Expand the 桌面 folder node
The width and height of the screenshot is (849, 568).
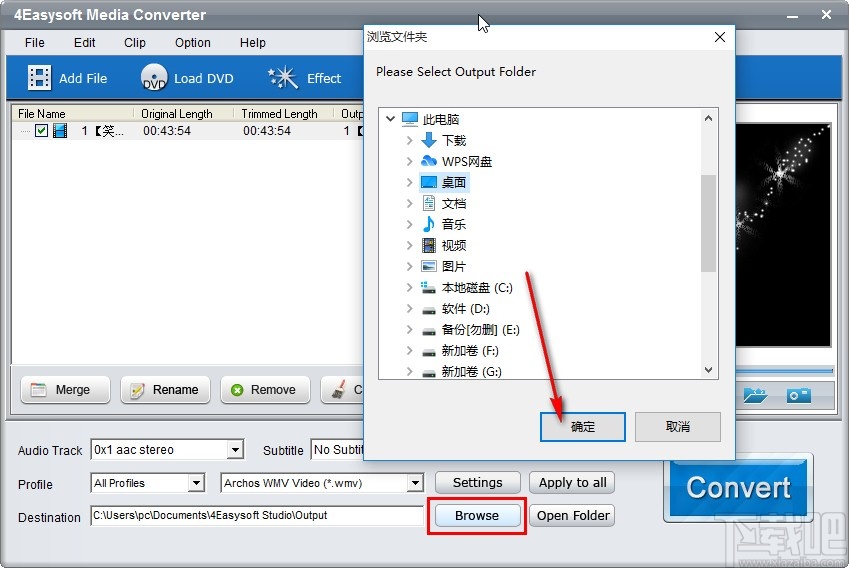[409, 182]
